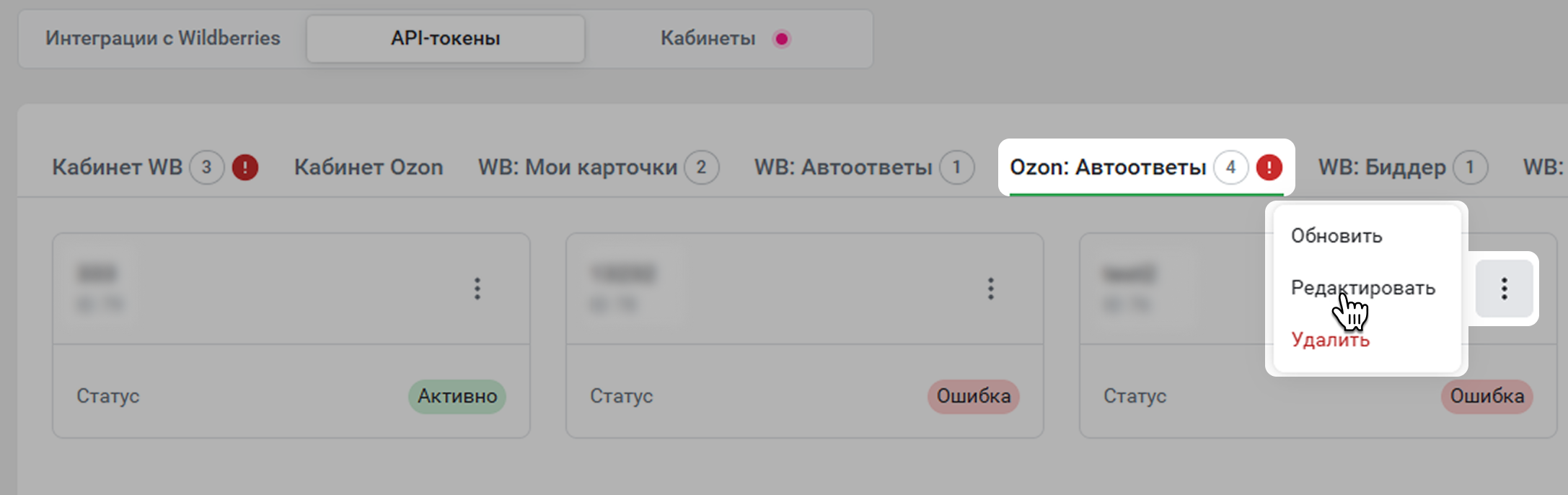Viewport: 1568px width, 495px height.
Task: Click the Ошибка badge on second card
Action: click(x=973, y=396)
